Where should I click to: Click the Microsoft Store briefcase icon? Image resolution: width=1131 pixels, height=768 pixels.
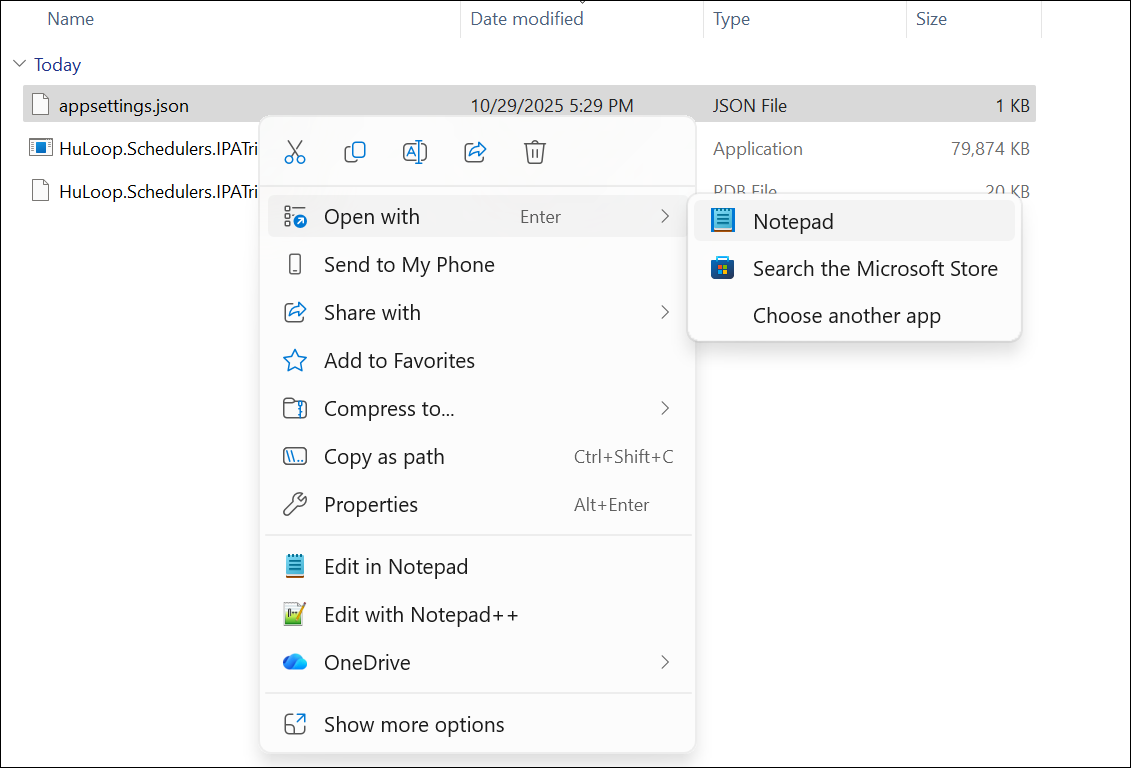point(722,268)
